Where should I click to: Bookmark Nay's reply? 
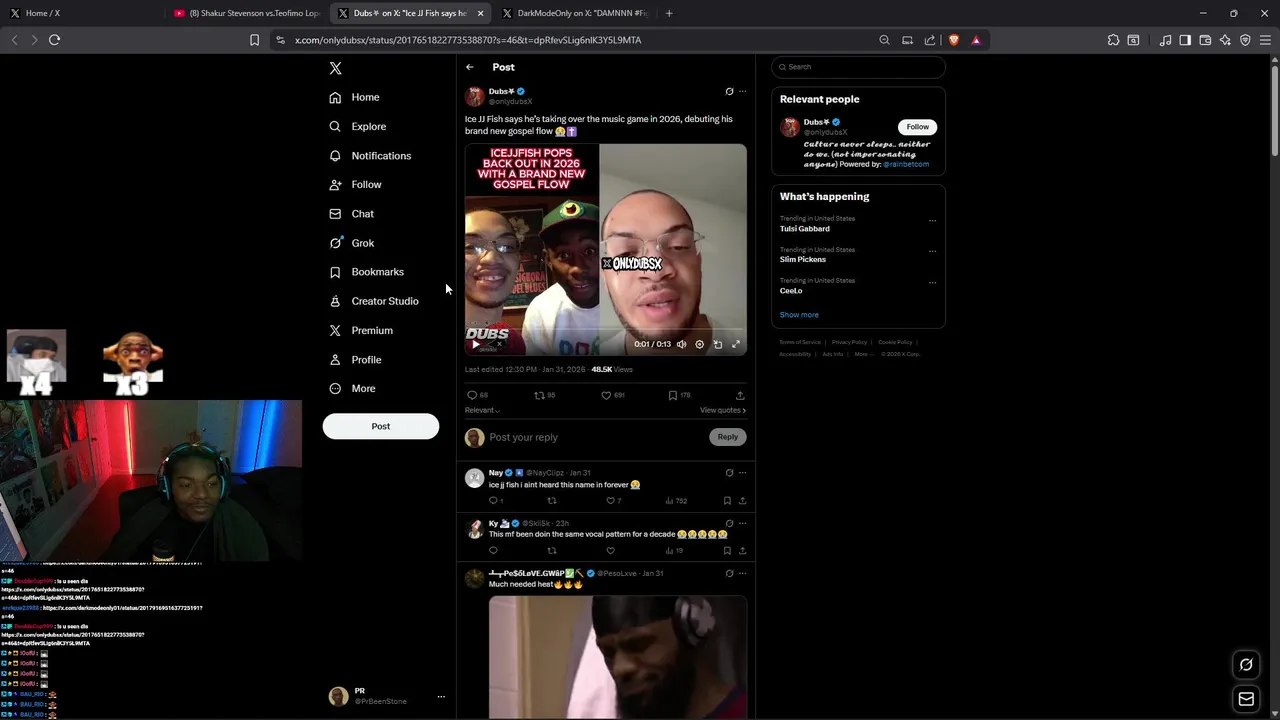727,501
